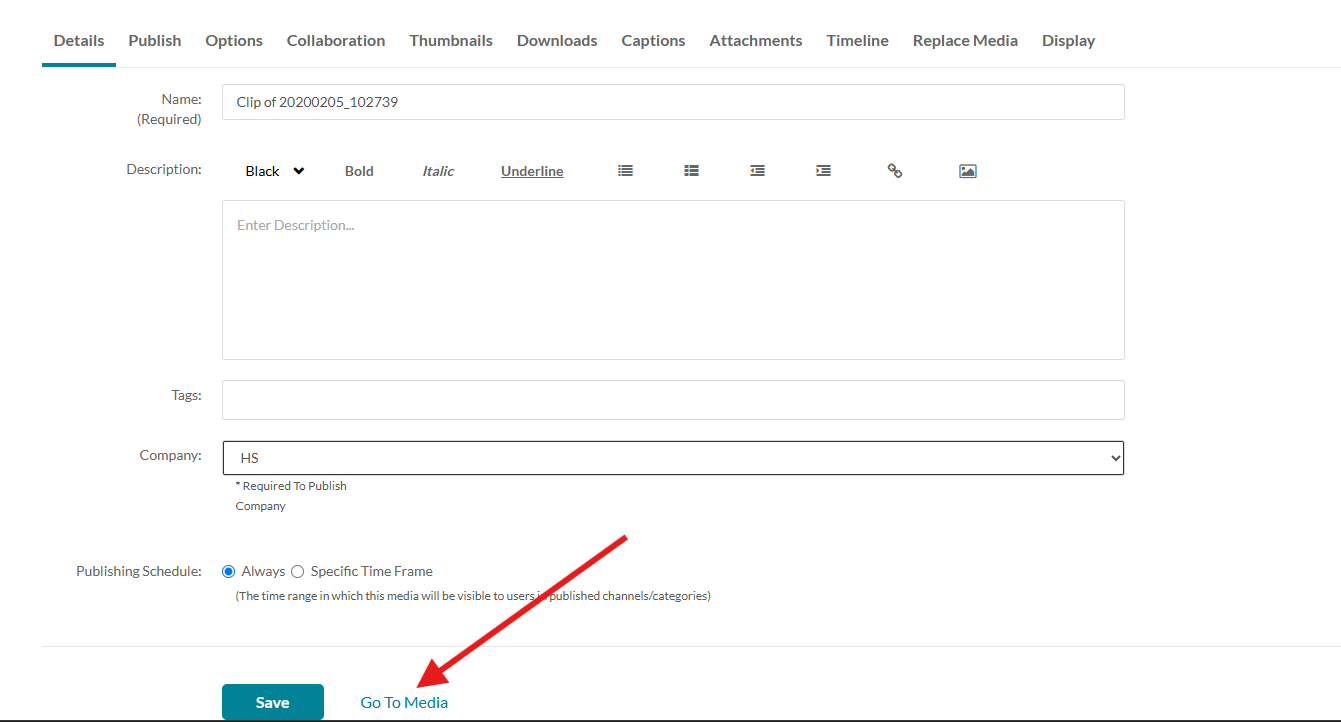This screenshot has width=1341, height=722.
Task: Click into the Tags input field
Action: click(x=673, y=400)
